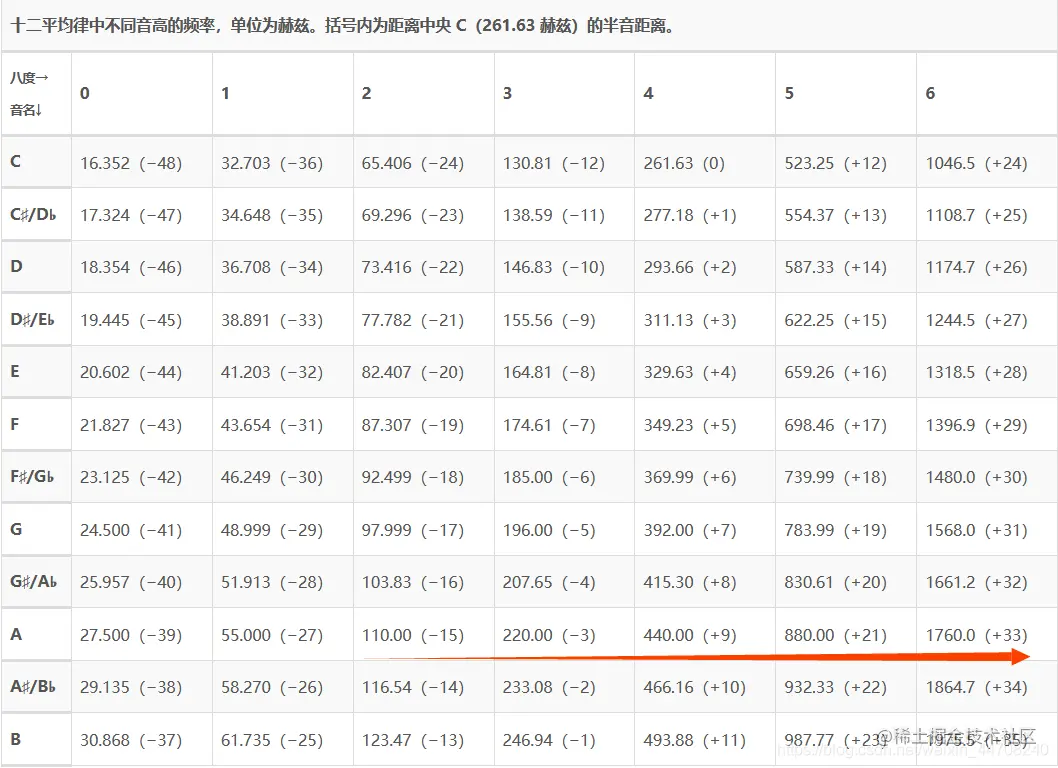Click the octave column header 2
This screenshot has height=768, width=1058.
(x=424, y=93)
